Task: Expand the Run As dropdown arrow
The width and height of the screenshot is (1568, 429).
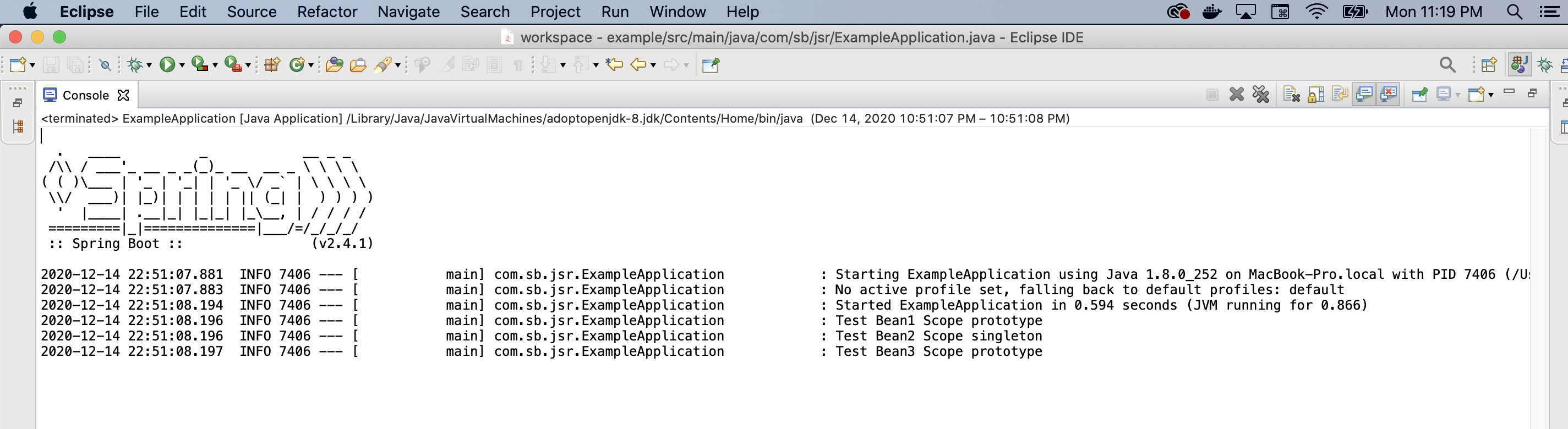Action: click(182, 65)
